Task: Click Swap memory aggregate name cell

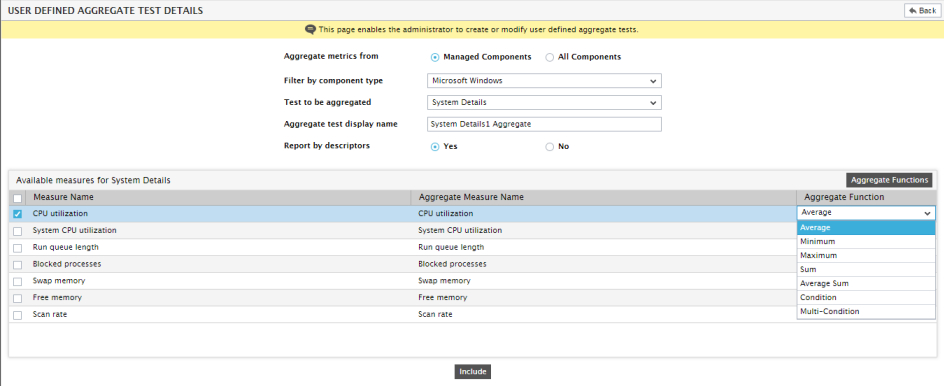Action: click(444, 281)
